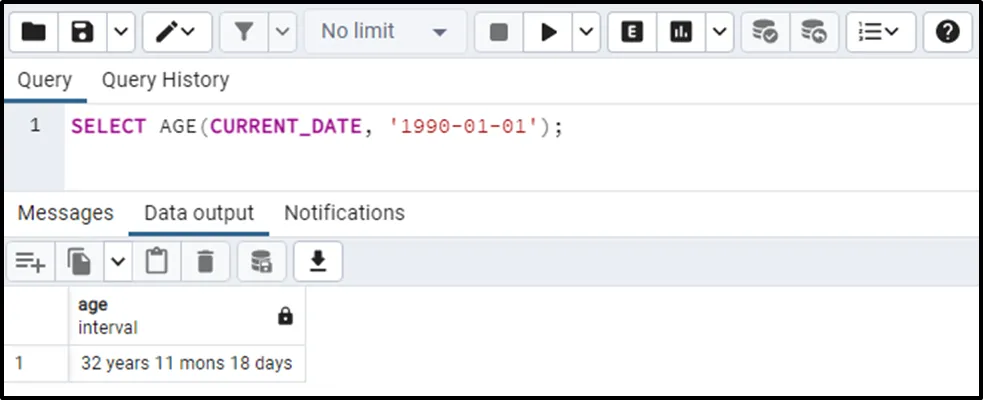
Task: Click the Open File folder icon
Action: (x=34, y=32)
